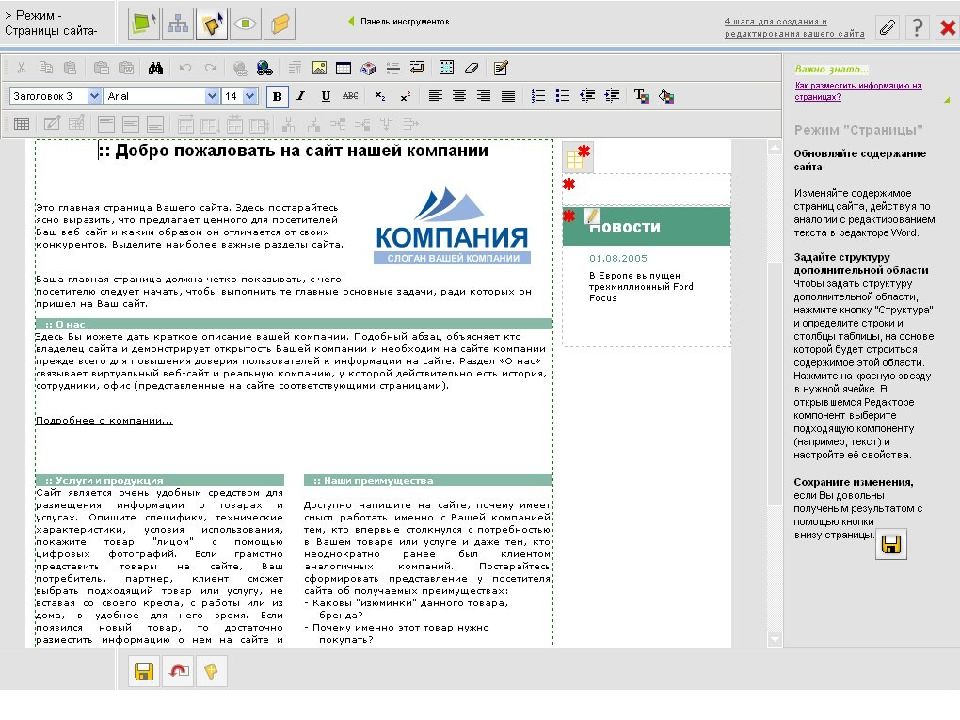Click the find binoculars icon
The height and width of the screenshot is (720, 960).
click(x=156, y=68)
